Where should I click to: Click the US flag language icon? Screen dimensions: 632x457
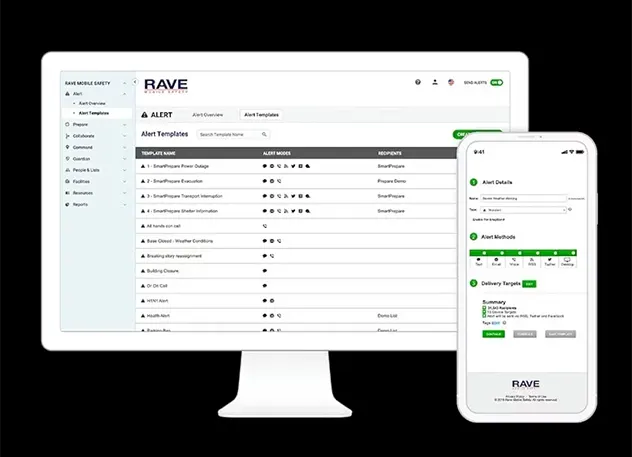click(452, 82)
